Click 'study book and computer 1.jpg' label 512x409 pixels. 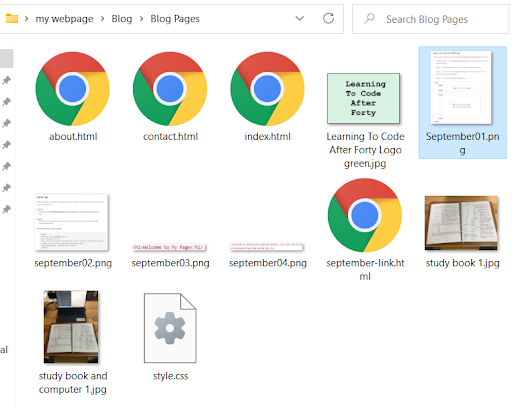click(73, 383)
